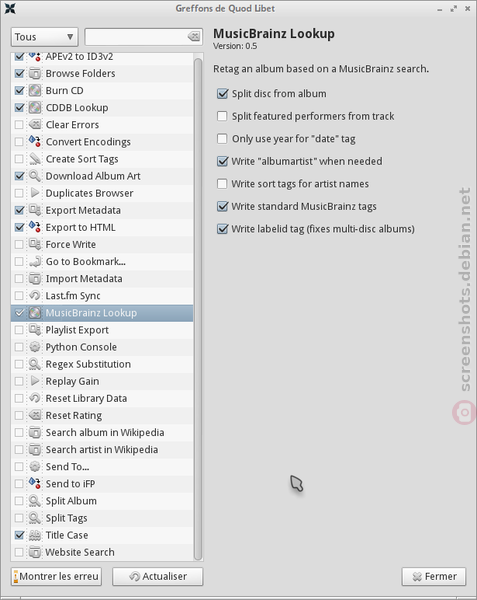477x600 pixels.
Task: Select Search artist in Wikipedia row
Action: point(102,449)
